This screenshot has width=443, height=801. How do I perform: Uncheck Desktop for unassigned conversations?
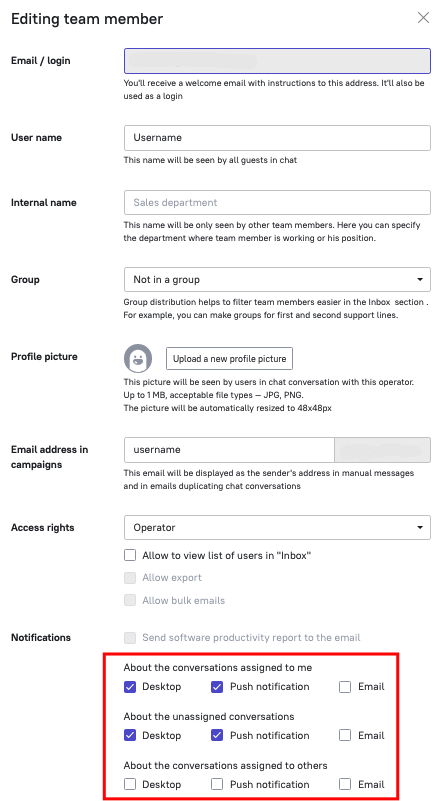point(130,736)
